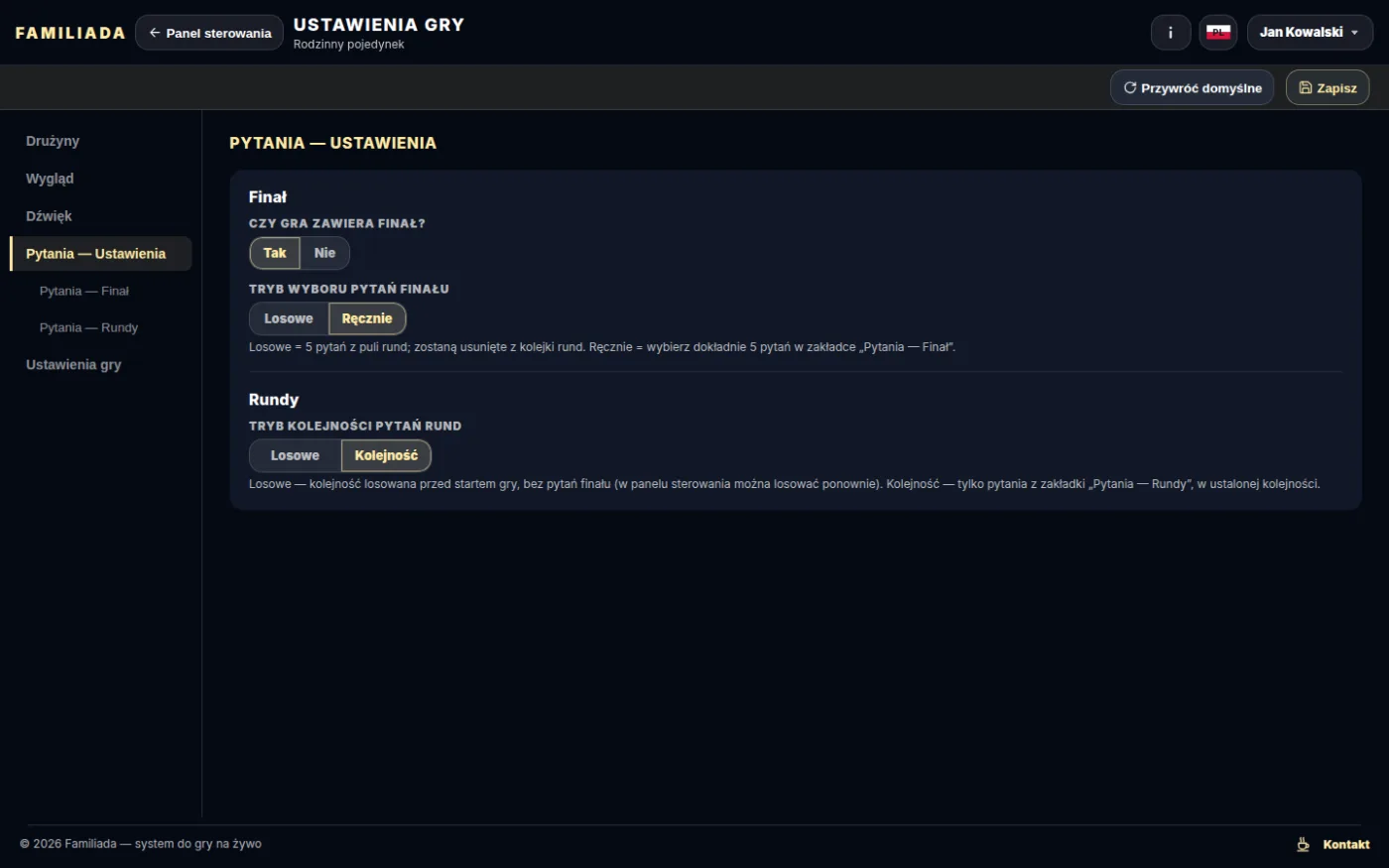Switch language via the Polish flag icon
The height and width of the screenshot is (868, 1389).
pyautogui.click(x=1218, y=33)
